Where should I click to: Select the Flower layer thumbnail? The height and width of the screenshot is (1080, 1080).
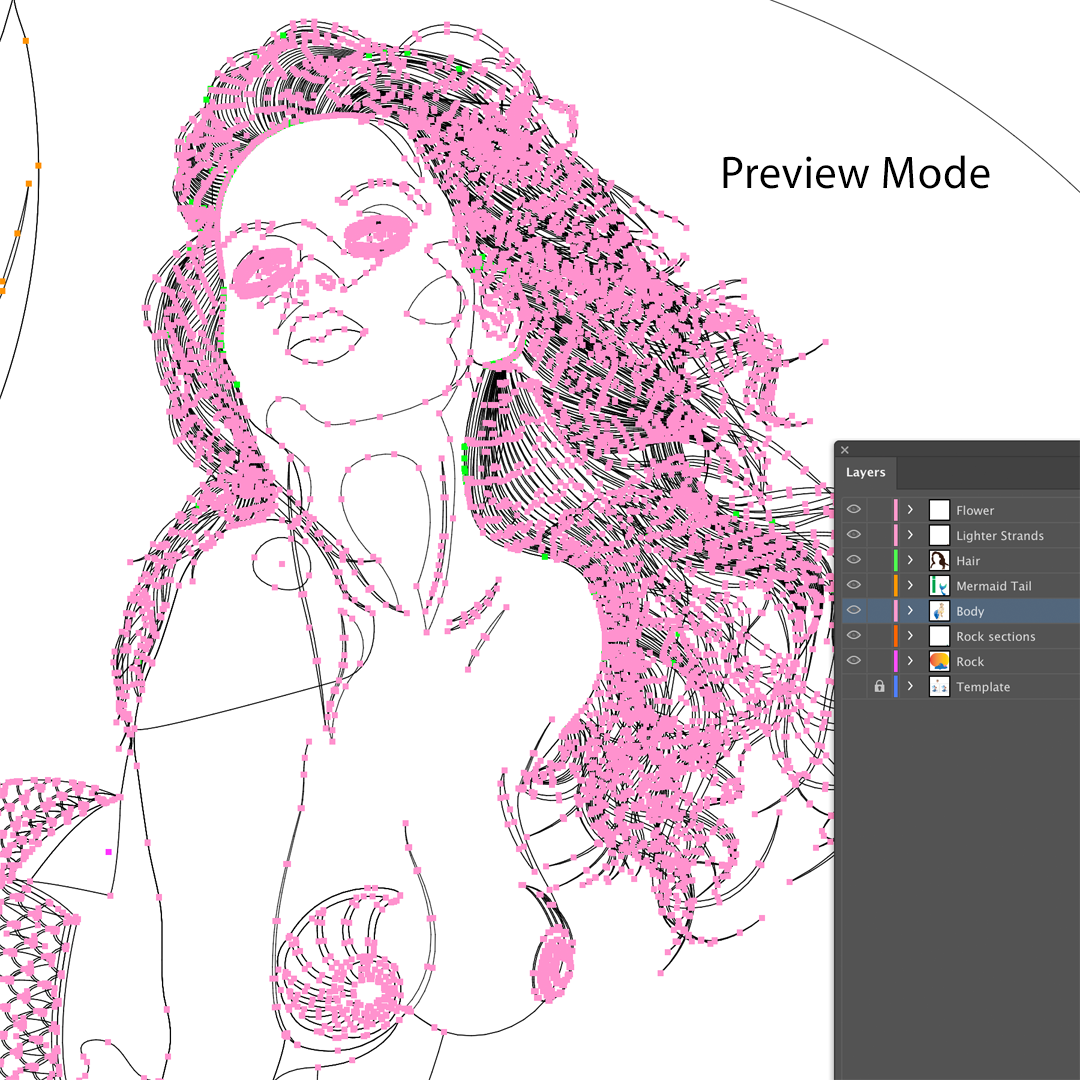(939, 510)
